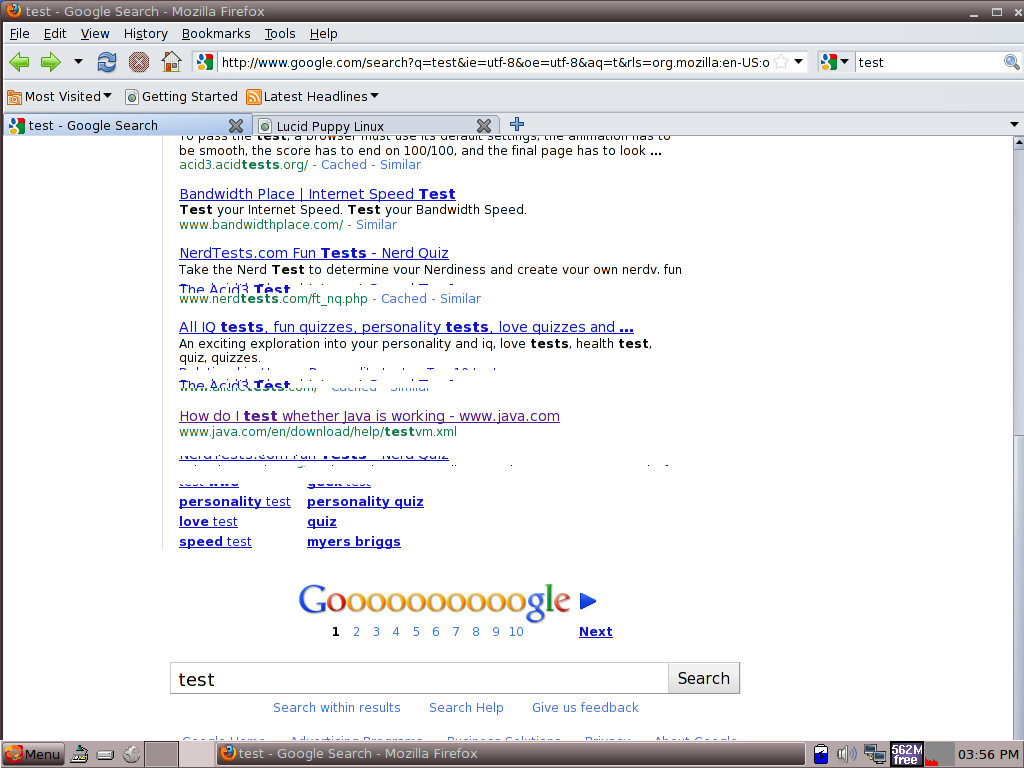Click the Next results link
This screenshot has height=768, width=1024.
click(x=596, y=632)
